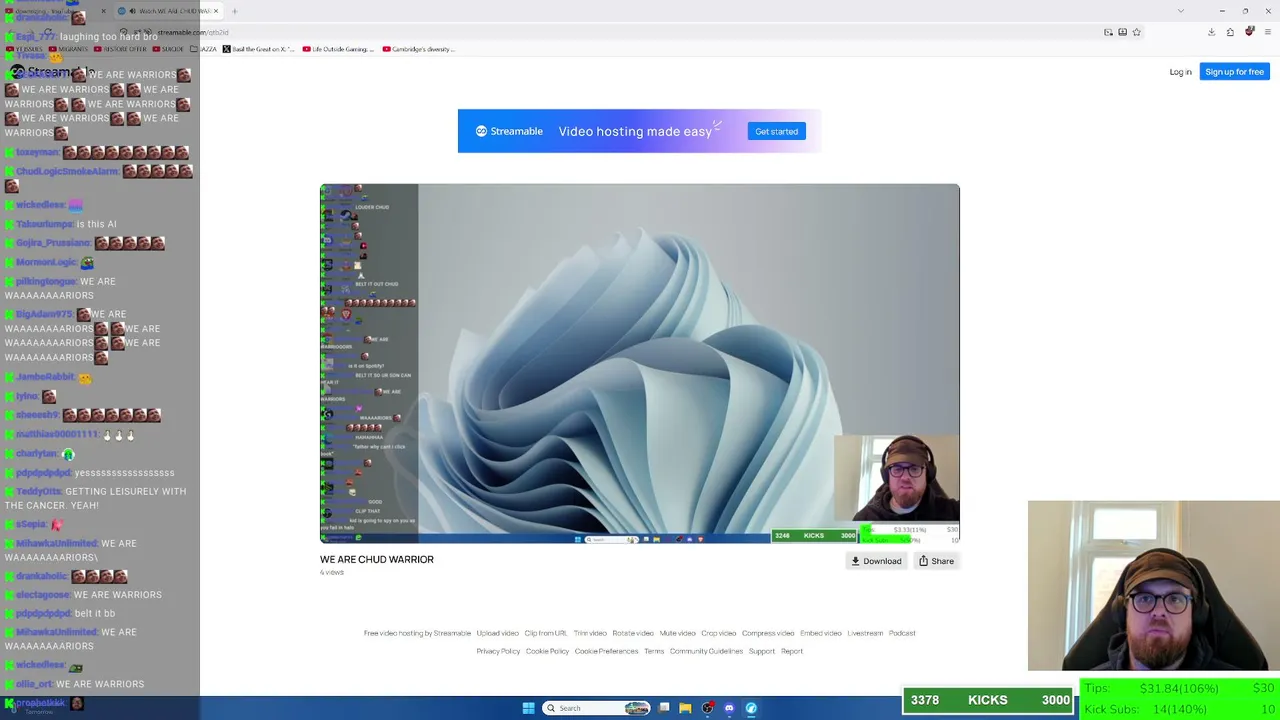Click the picture-in-picture icon in the address bar

1108,32
